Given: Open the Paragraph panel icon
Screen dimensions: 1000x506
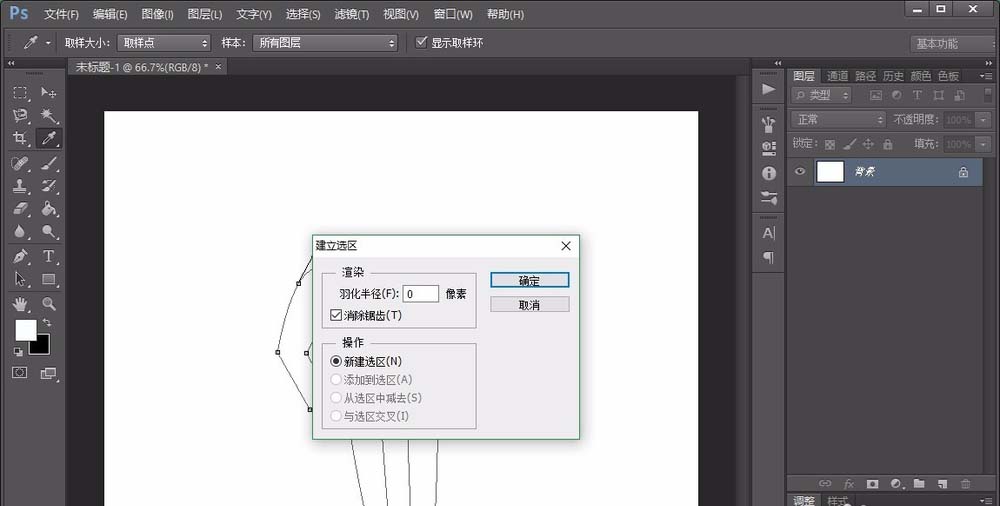Looking at the screenshot, I should coord(768,257).
